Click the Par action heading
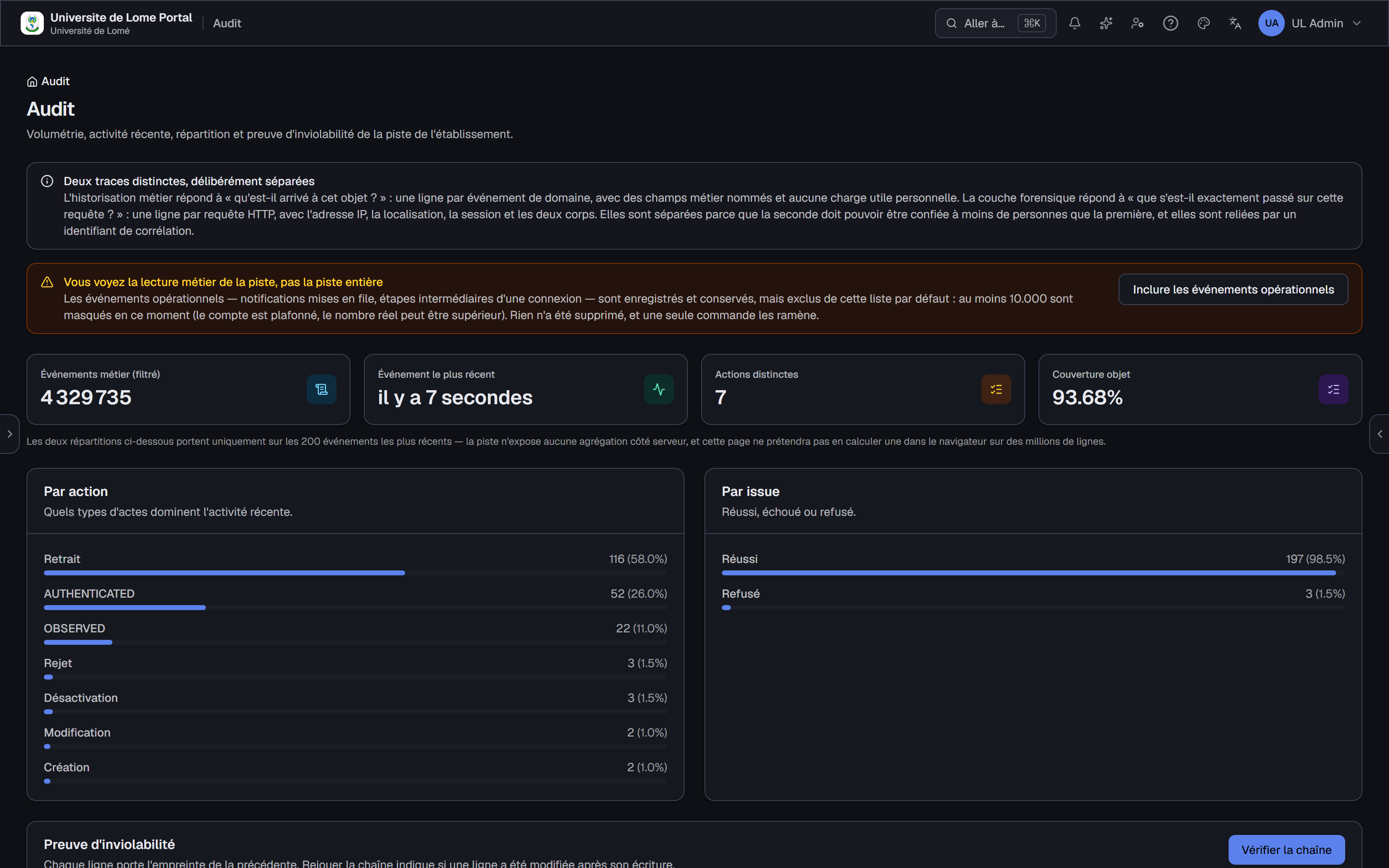The height and width of the screenshot is (868, 1389). click(76, 491)
